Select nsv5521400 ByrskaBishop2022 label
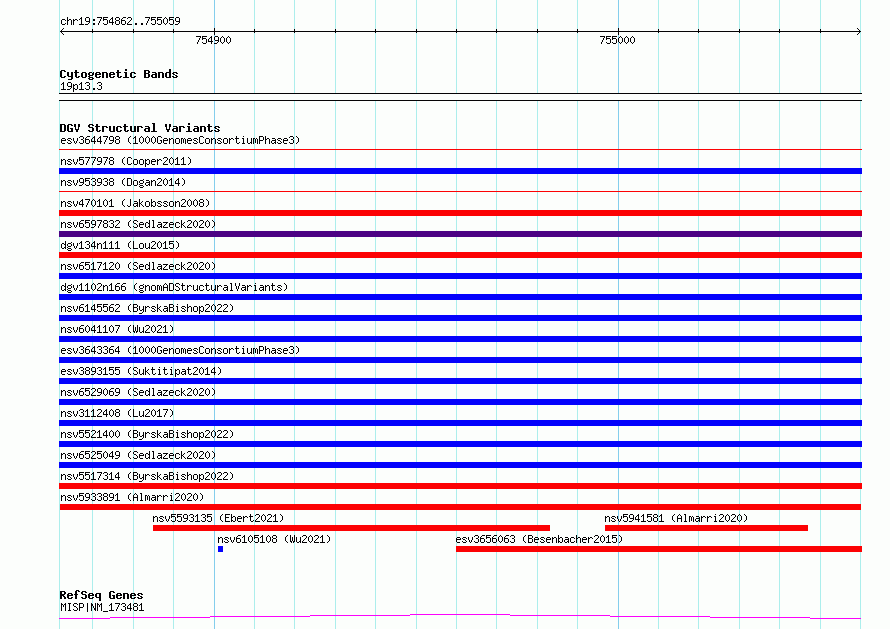This screenshot has width=890, height=629. (147, 434)
